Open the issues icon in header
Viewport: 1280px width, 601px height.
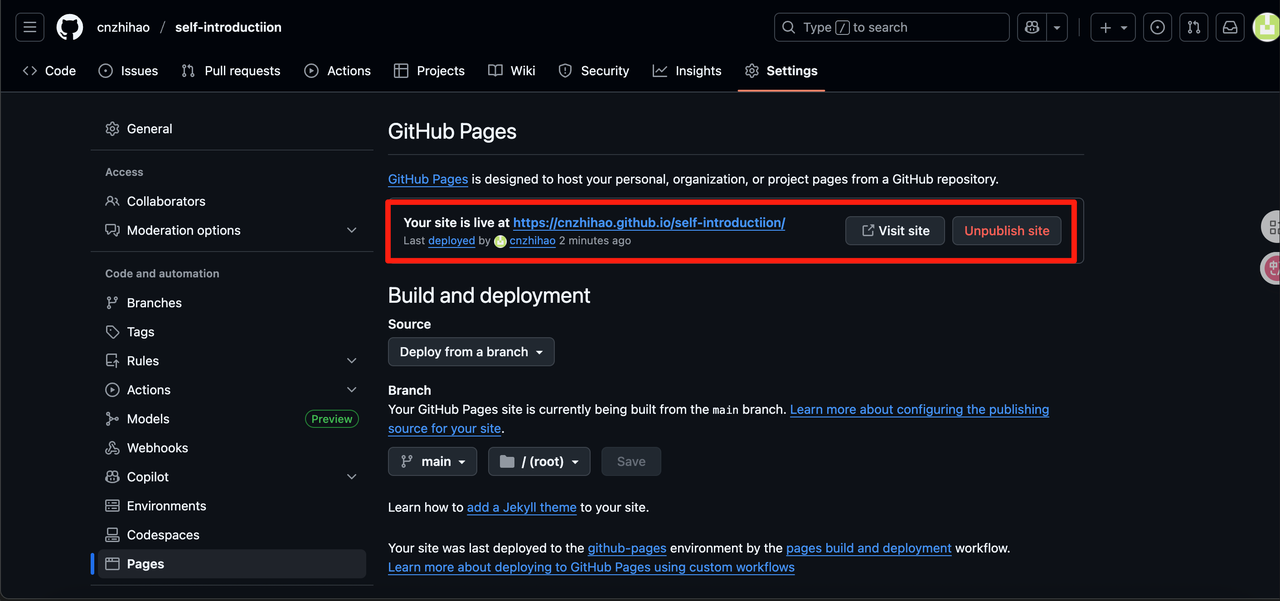[1157, 28]
